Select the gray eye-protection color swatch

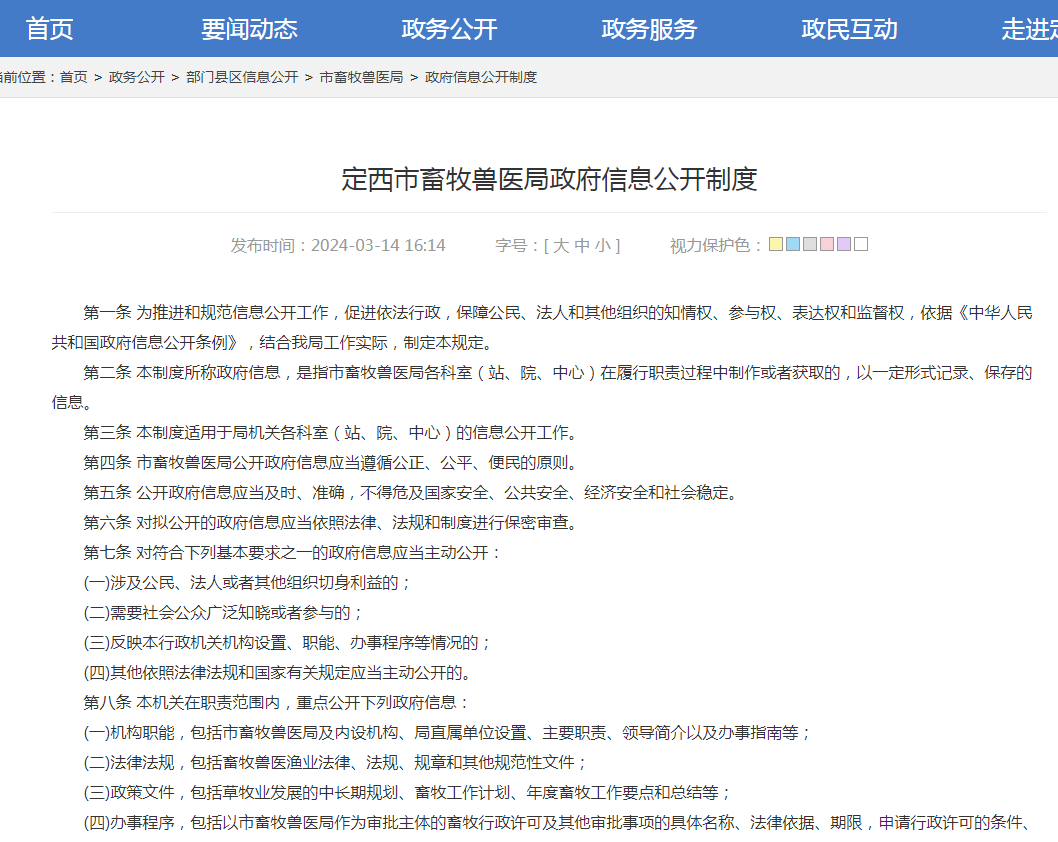(810, 244)
